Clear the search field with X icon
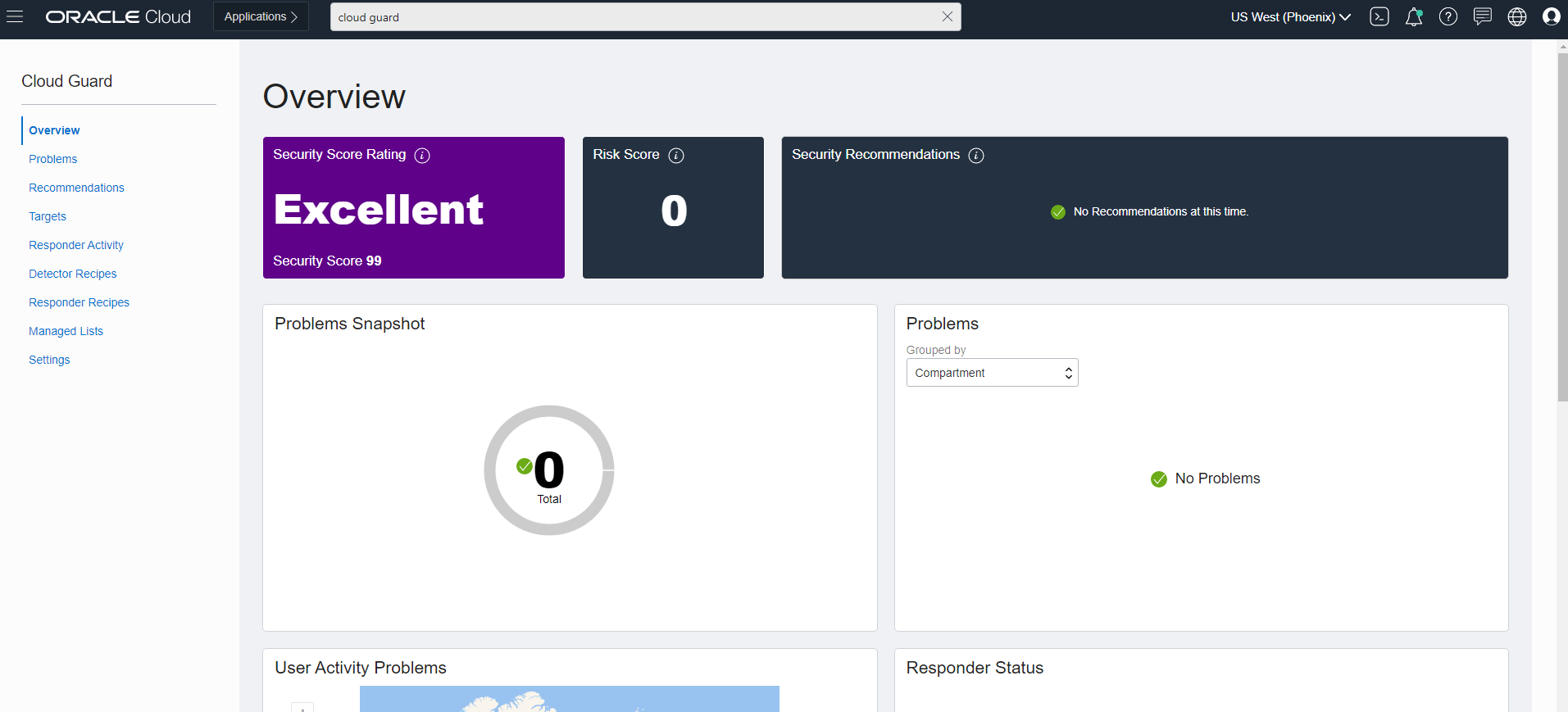1568x712 pixels. (x=948, y=16)
